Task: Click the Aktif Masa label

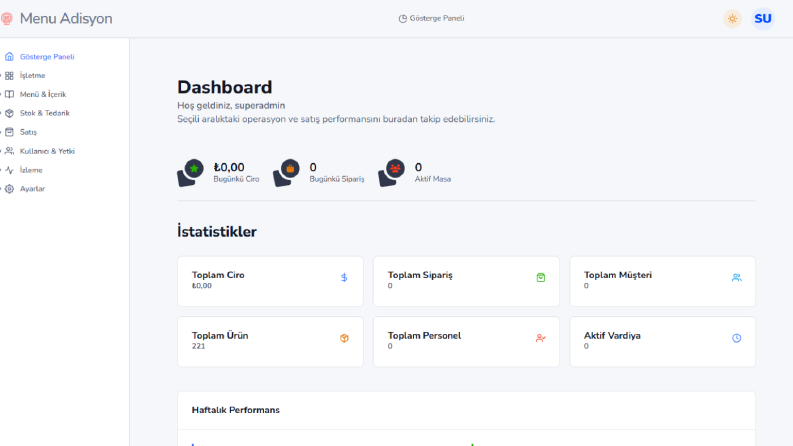Action: (x=432, y=179)
